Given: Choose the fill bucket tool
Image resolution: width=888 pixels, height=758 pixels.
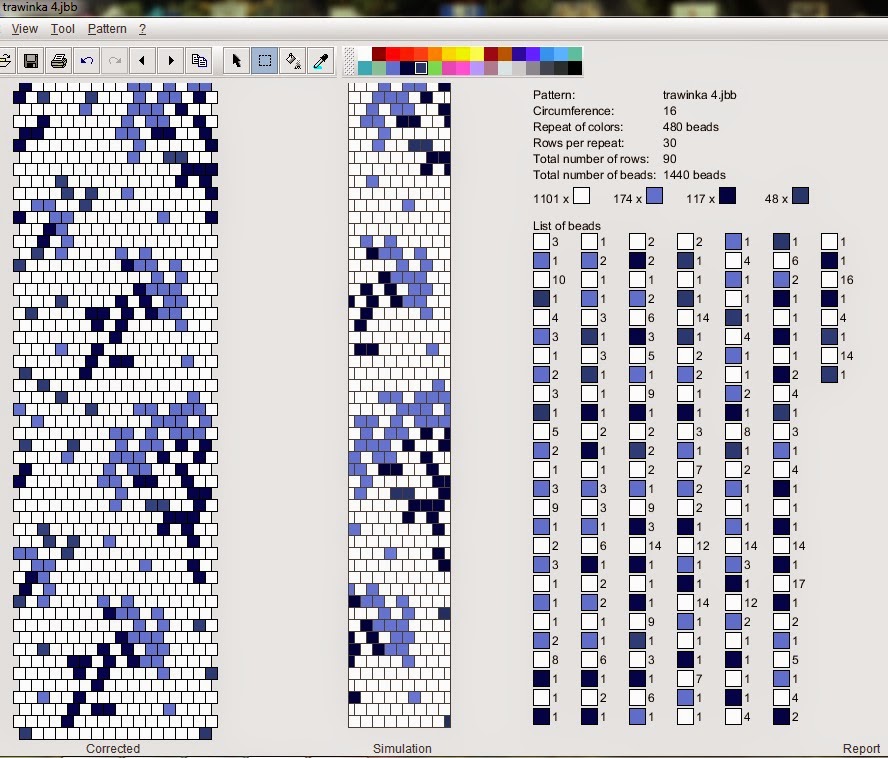Looking at the screenshot, I should point(293,61).
